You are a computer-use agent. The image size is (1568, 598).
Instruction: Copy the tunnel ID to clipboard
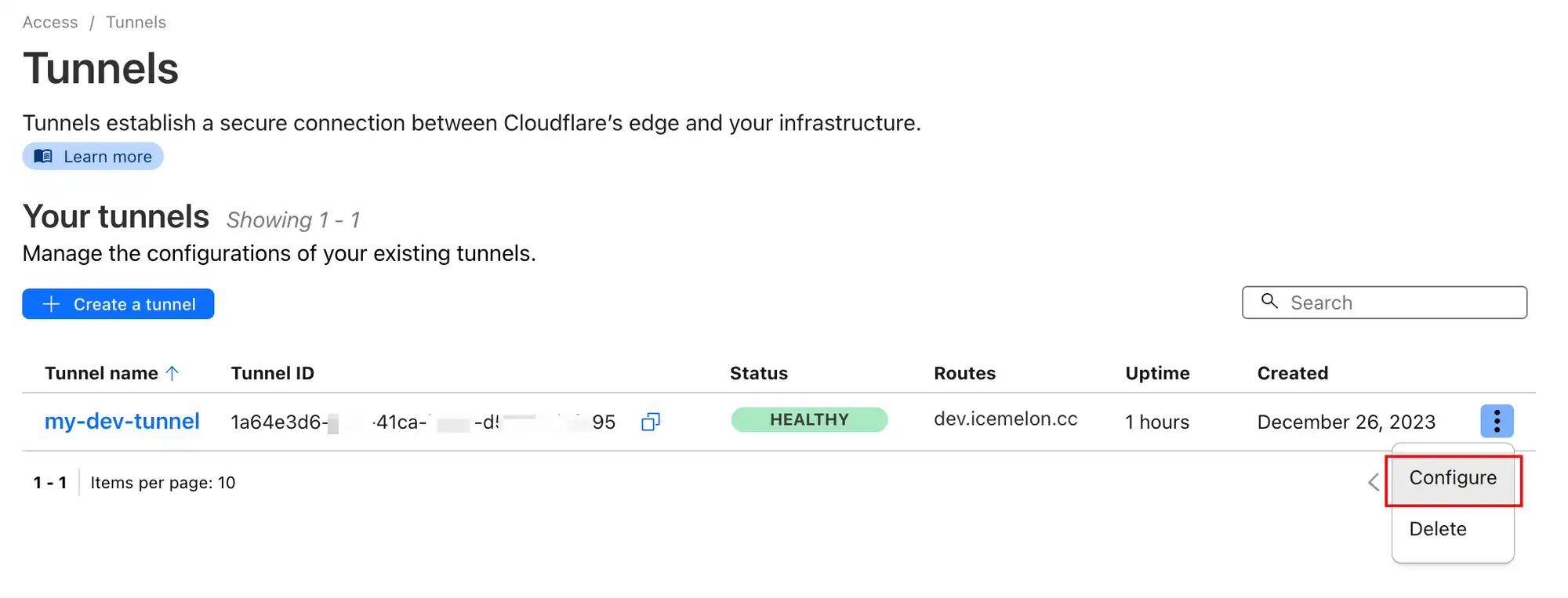pyautogui.click(x=650, y=422)
